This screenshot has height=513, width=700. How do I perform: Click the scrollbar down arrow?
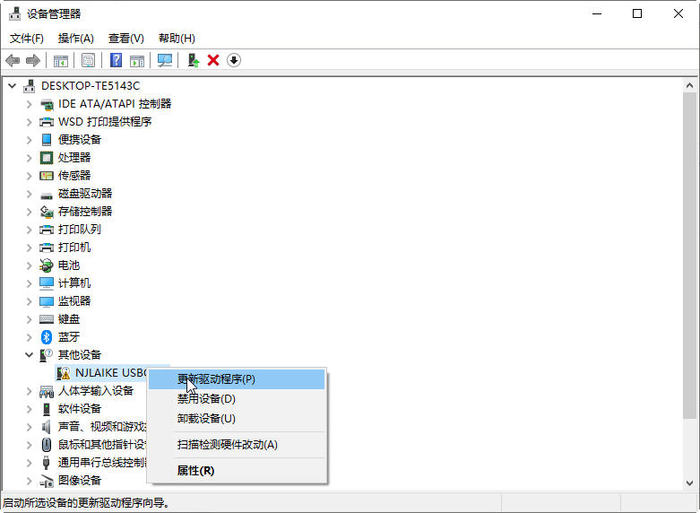(x=690, y=483)
